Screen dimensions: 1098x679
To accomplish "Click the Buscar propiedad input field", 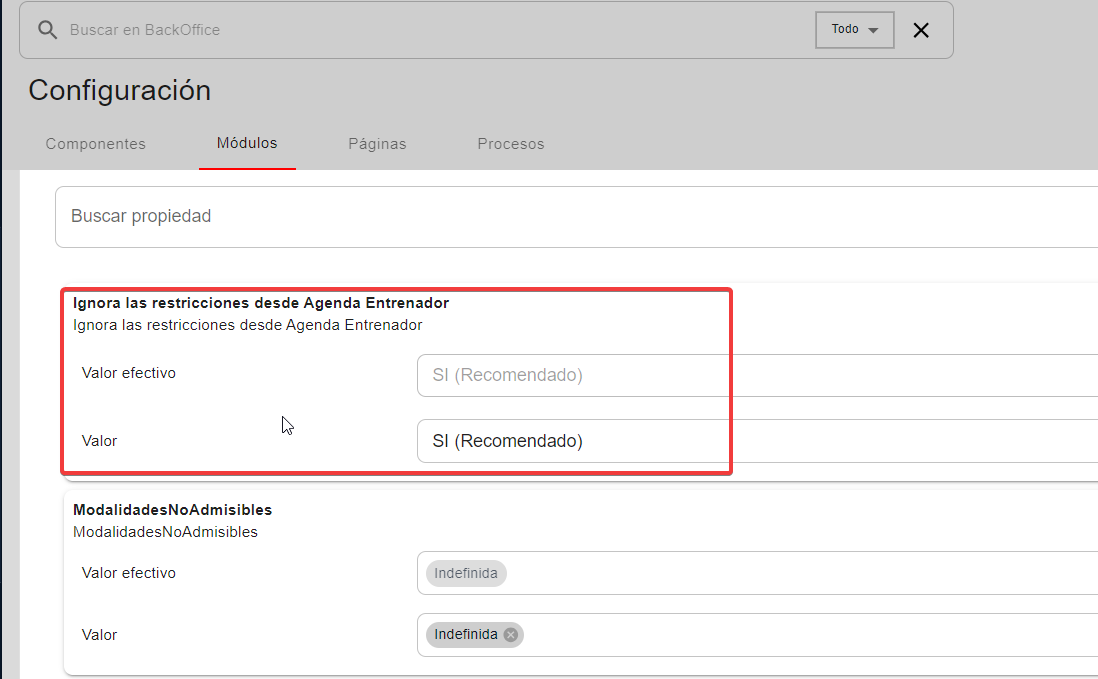I will (x=576, y=216).
